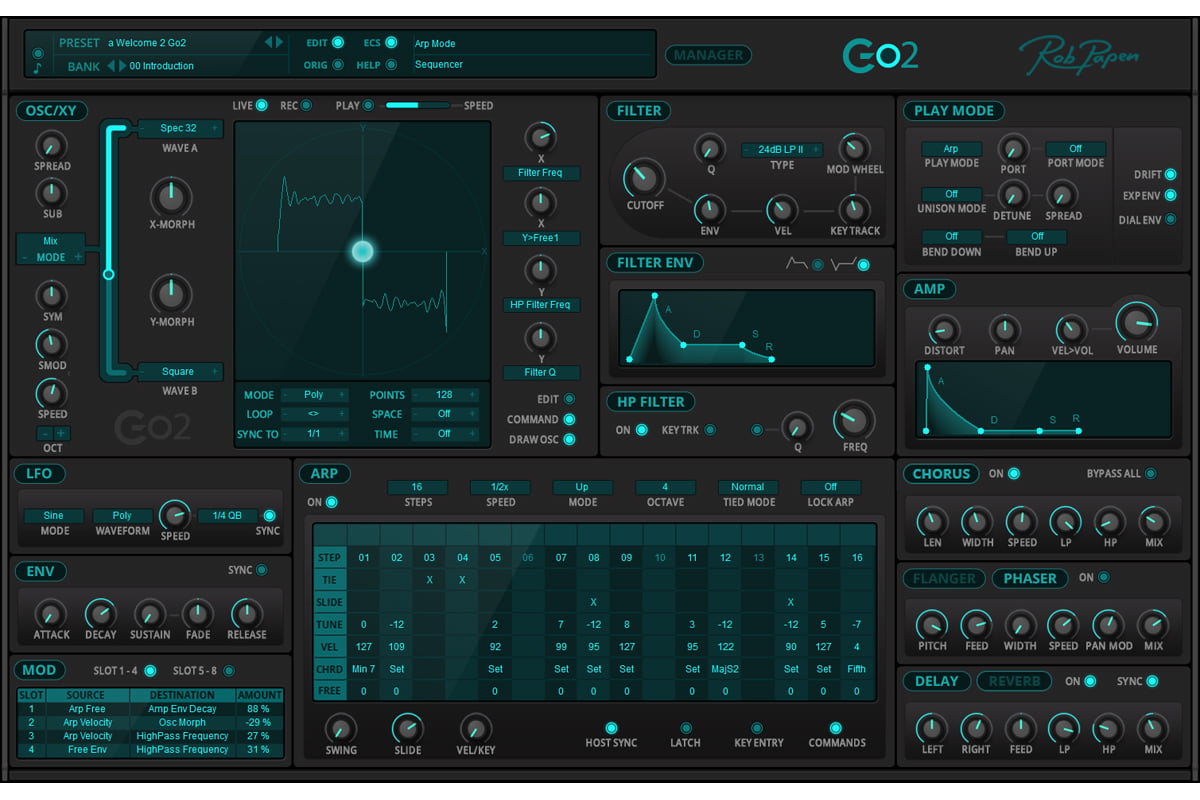Switch to the Flanger tab
Screen dimensions: 1200x800
(x=945, y=578)
